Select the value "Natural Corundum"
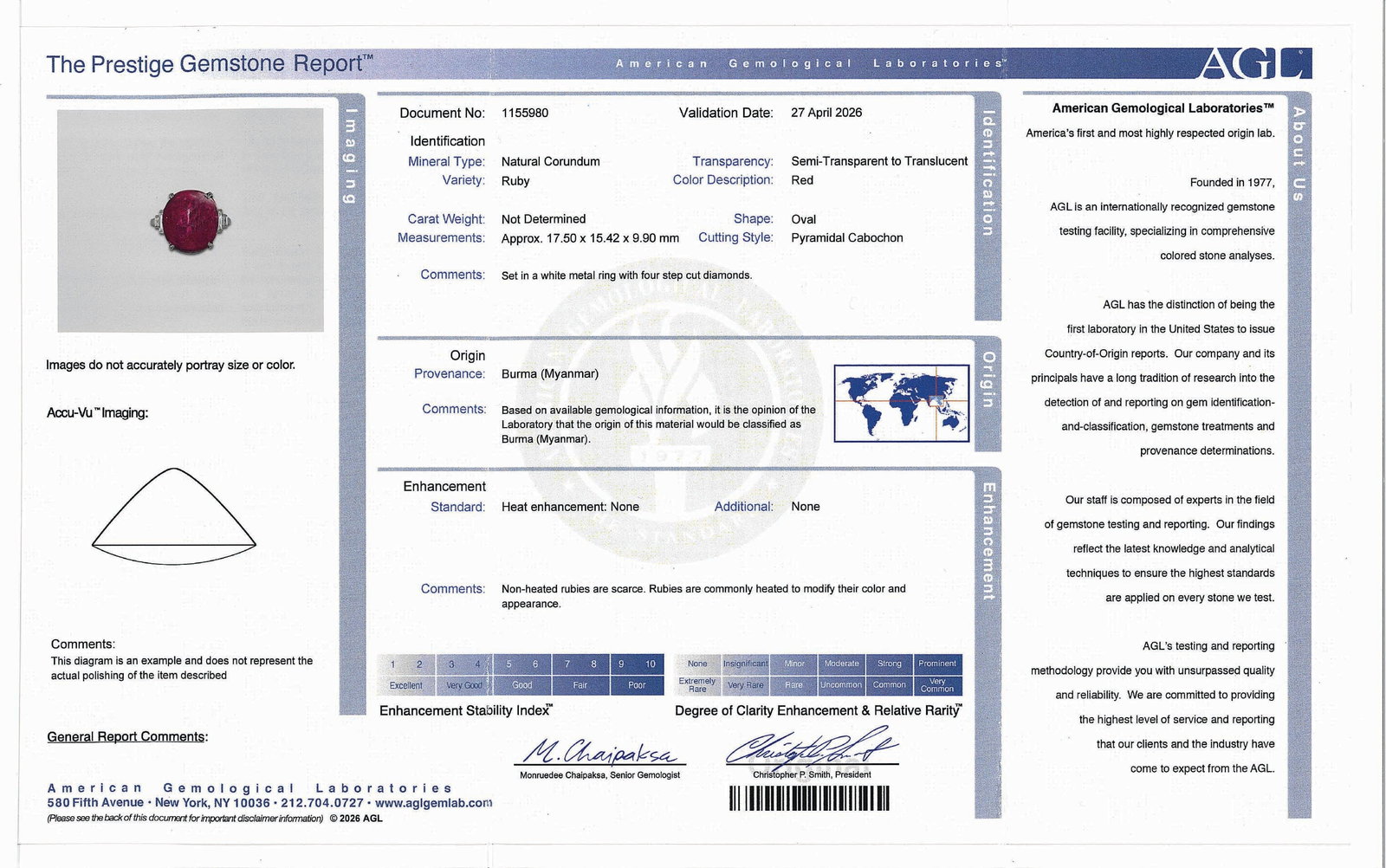 click(x=551, y=161)
